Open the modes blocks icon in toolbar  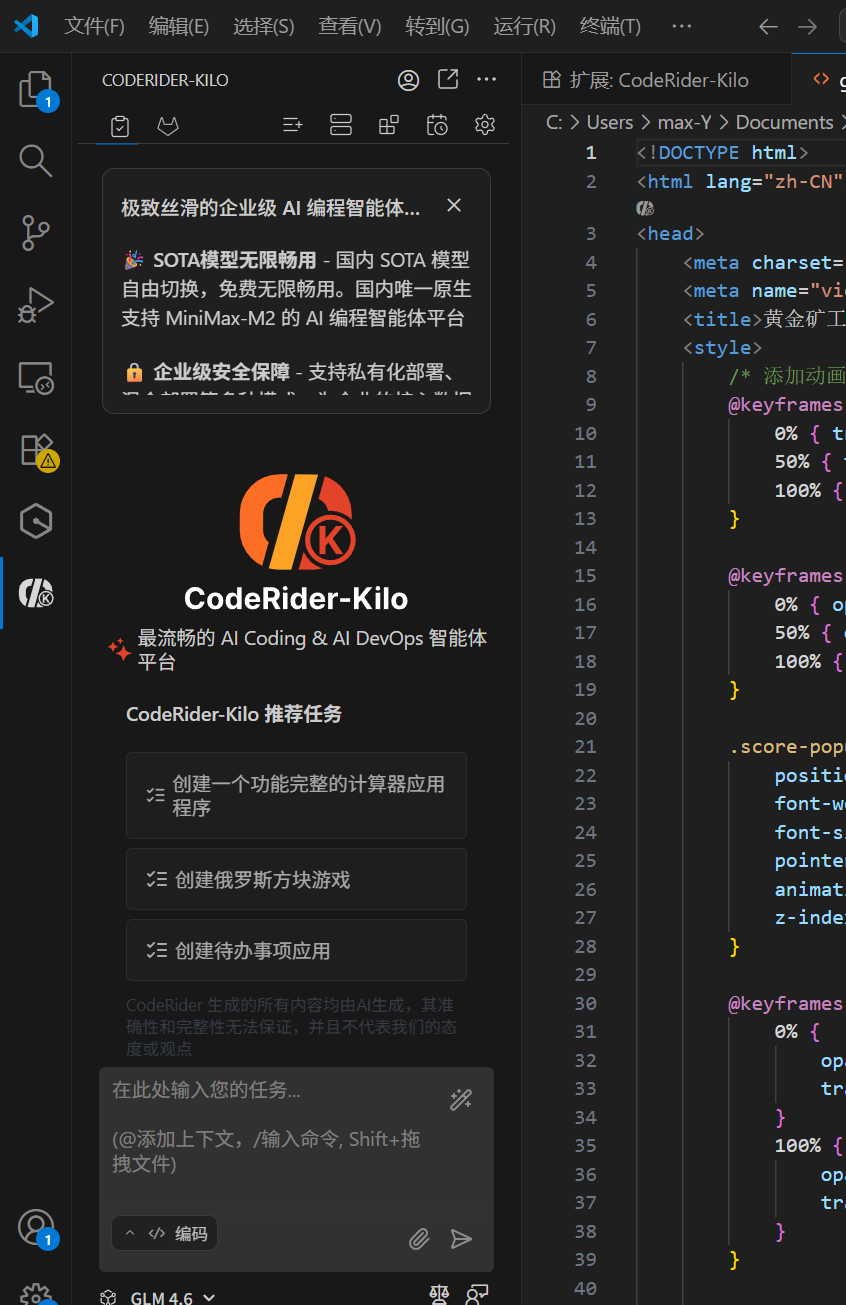coord(388,125)
